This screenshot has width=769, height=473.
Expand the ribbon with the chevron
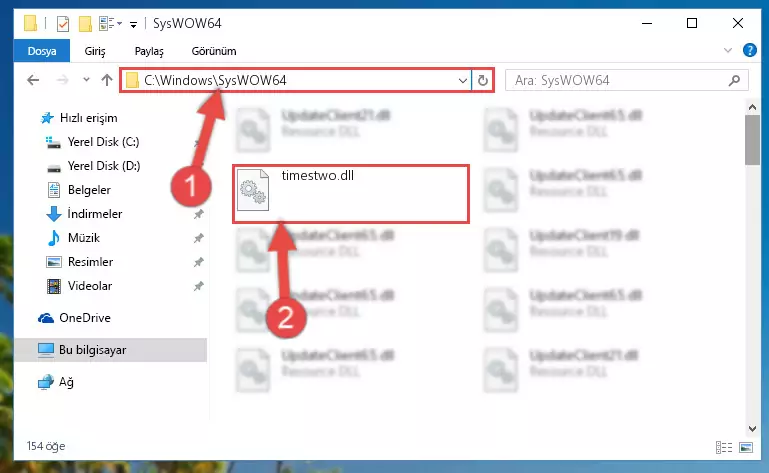[x=728, y=50]
